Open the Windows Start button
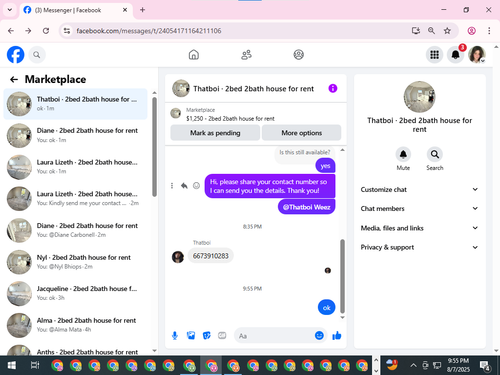This screenshot has width=500, height=375. [x=11, y=365]
